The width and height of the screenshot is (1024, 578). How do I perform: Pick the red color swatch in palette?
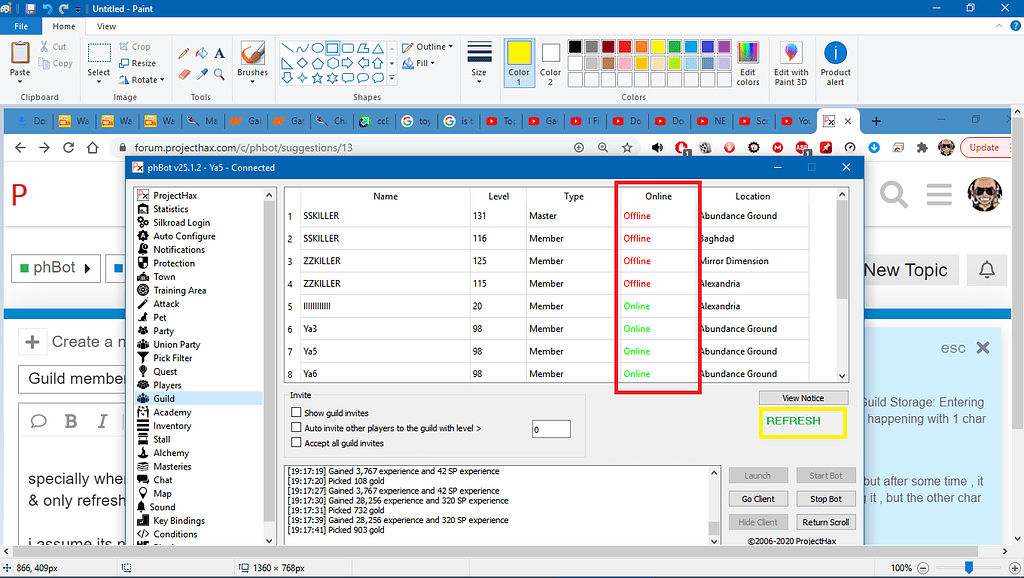point(625,46)
